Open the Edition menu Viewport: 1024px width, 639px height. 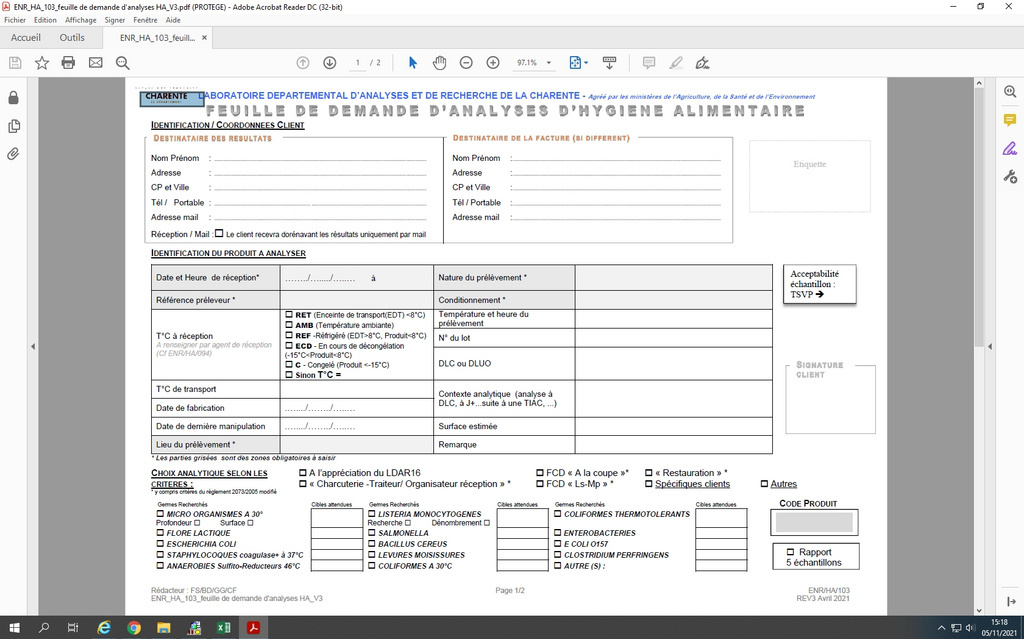[x=45, y=20]
